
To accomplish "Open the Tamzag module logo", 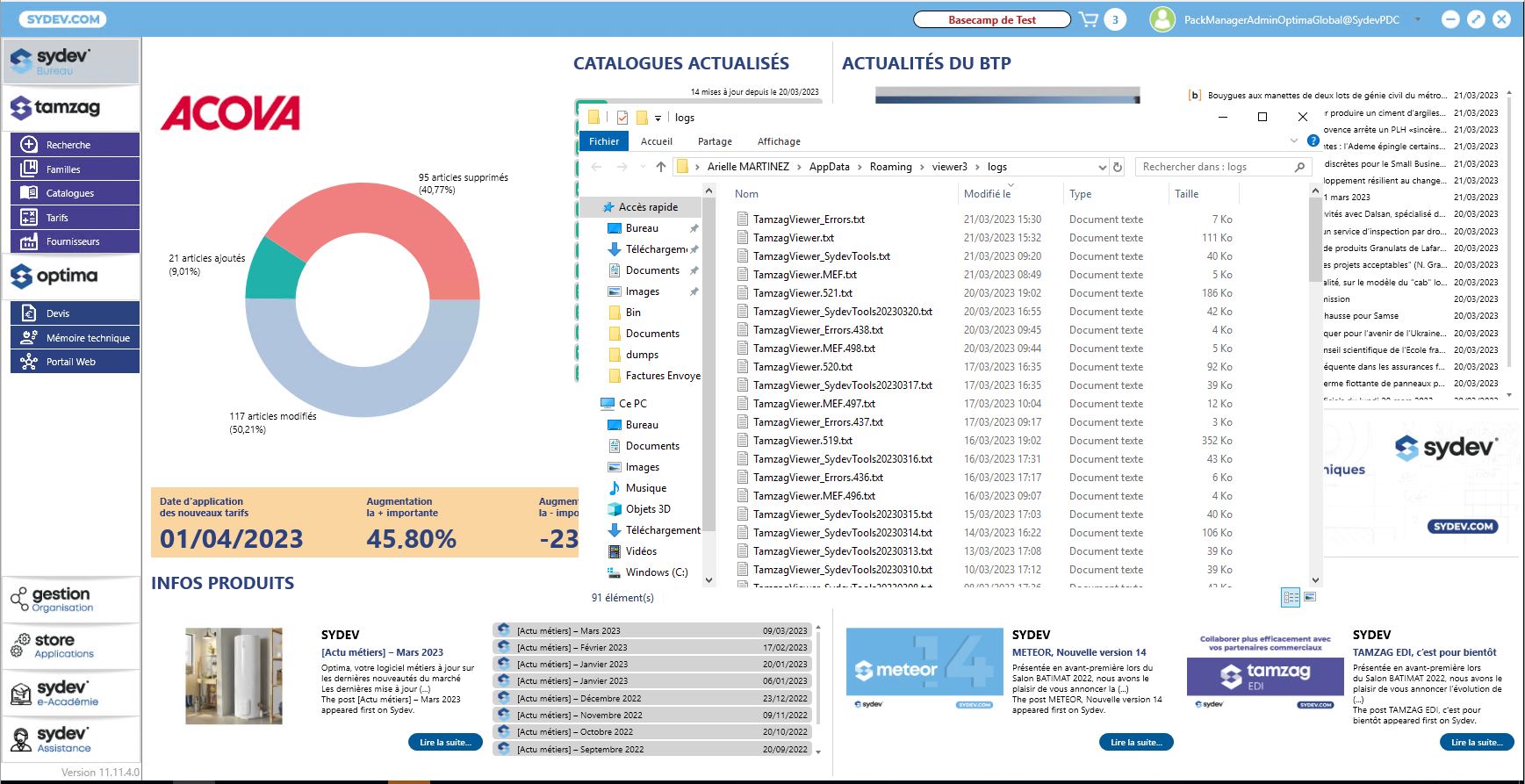I will [71, 108].
